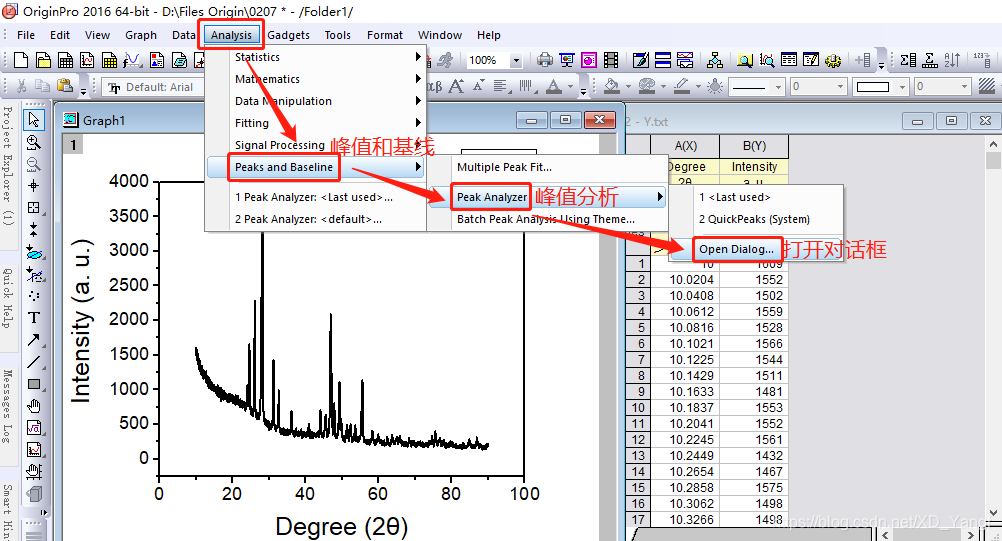Select Peaks and Baseline in Analysis menu

click(x=316, y=167)
